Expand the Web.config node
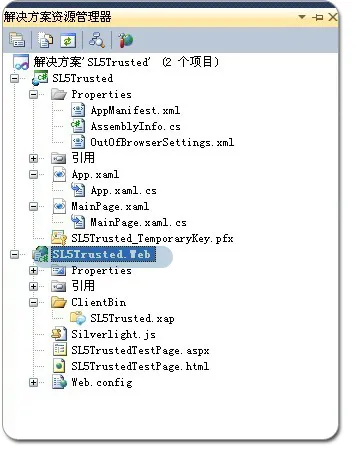The image size is (362, 453). click(x=33, y=382)
